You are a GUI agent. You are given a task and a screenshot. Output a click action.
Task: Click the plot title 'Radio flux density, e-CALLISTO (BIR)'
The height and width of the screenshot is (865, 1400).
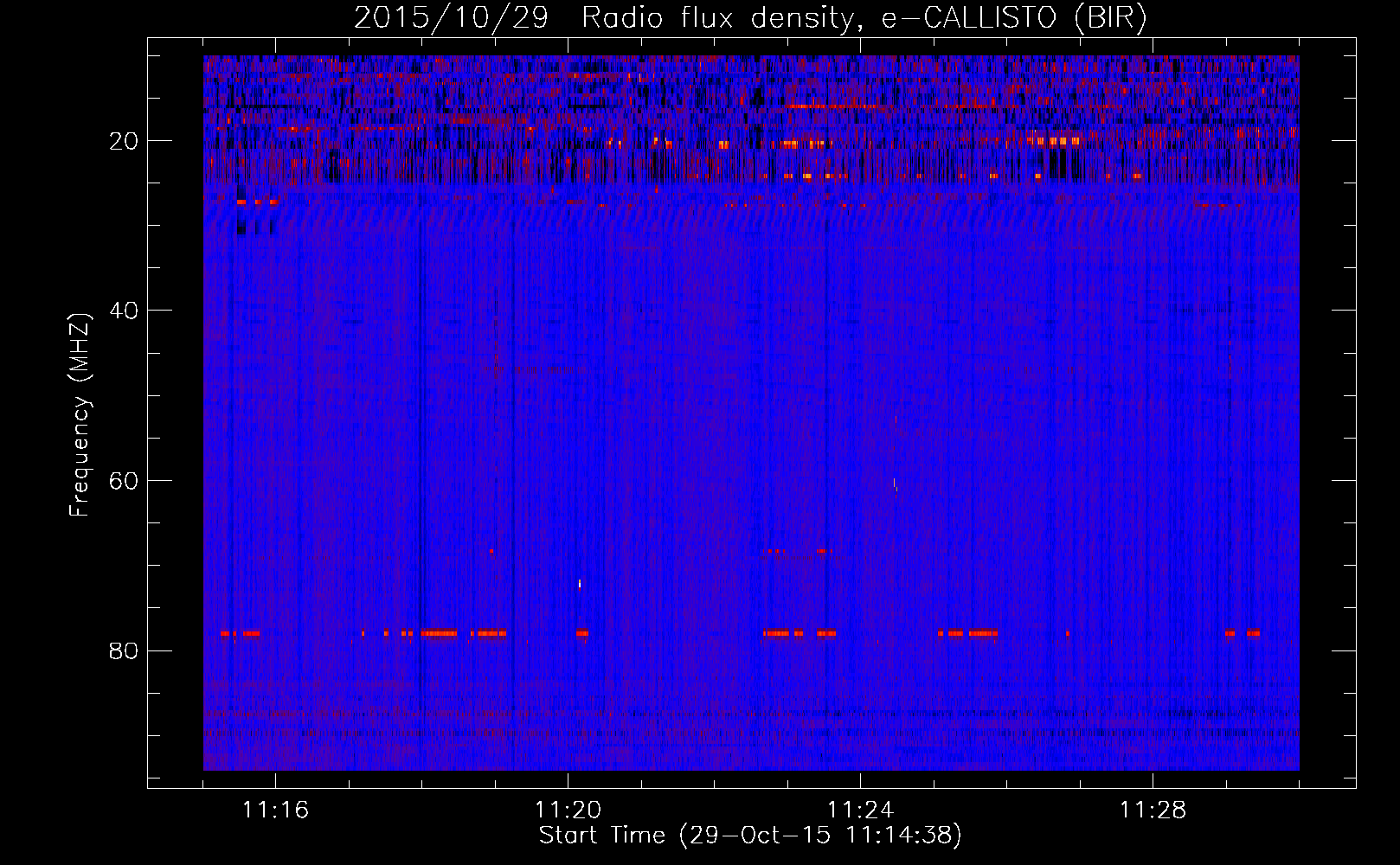point(864,17)
